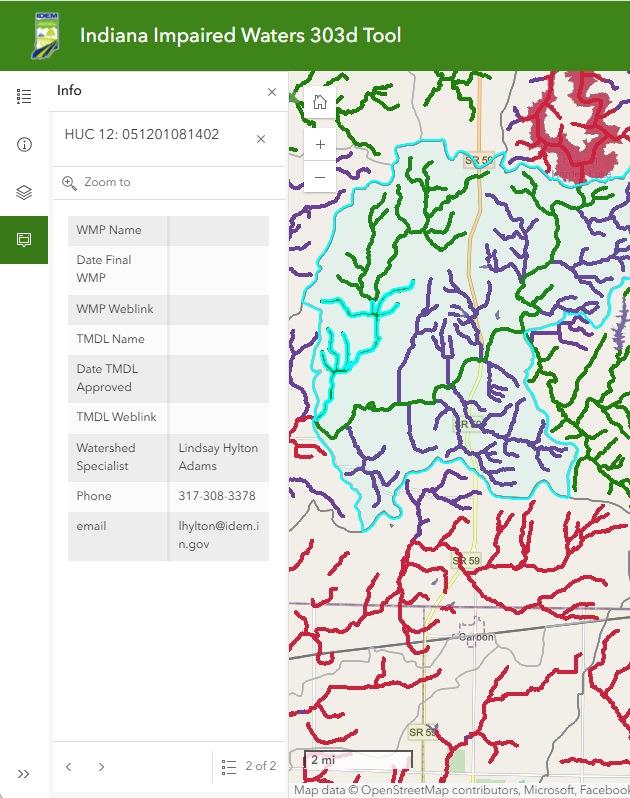
Task: Expand the sidebar with double chevron
Action: point(24,773)
